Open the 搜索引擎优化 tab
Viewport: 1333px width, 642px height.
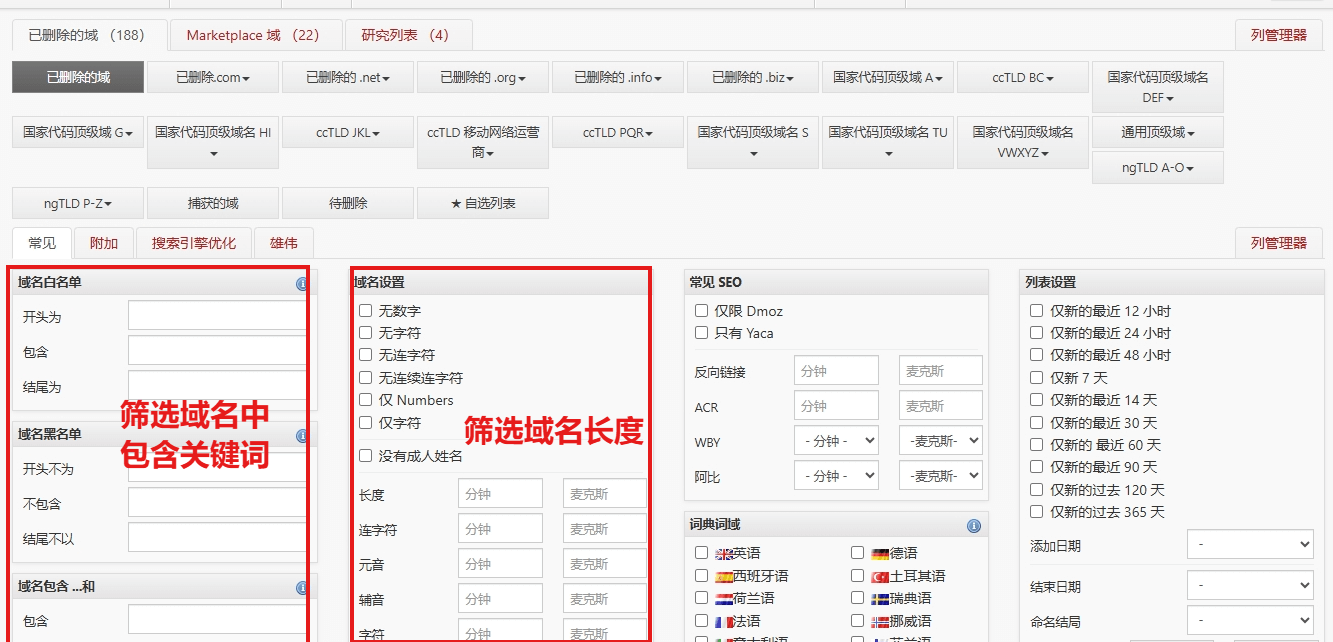pos(194,243)
